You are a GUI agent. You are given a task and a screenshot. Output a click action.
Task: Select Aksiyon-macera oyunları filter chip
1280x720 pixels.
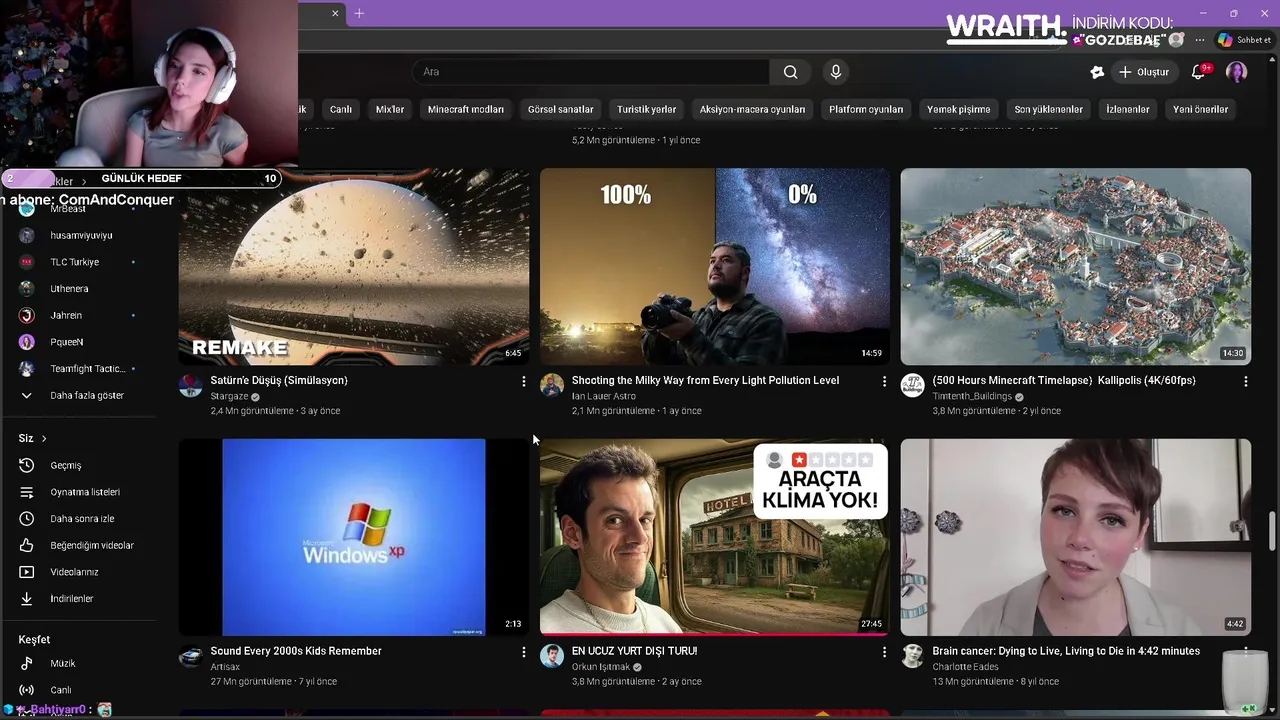point(752,109)
